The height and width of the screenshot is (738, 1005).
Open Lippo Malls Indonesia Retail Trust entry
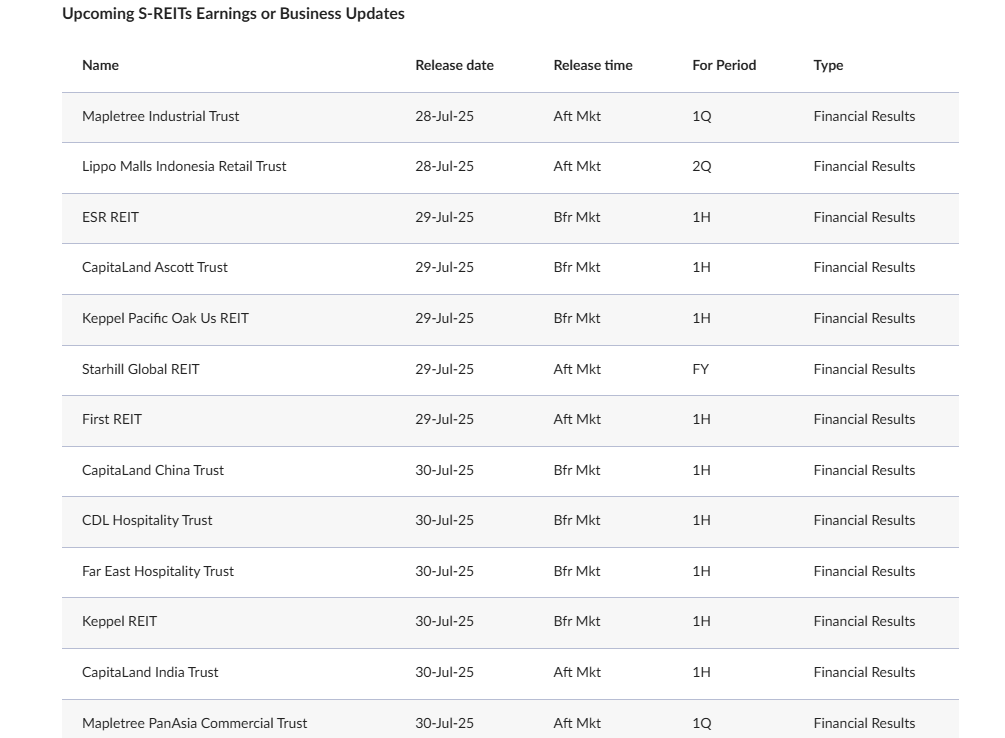coord(184,166)
